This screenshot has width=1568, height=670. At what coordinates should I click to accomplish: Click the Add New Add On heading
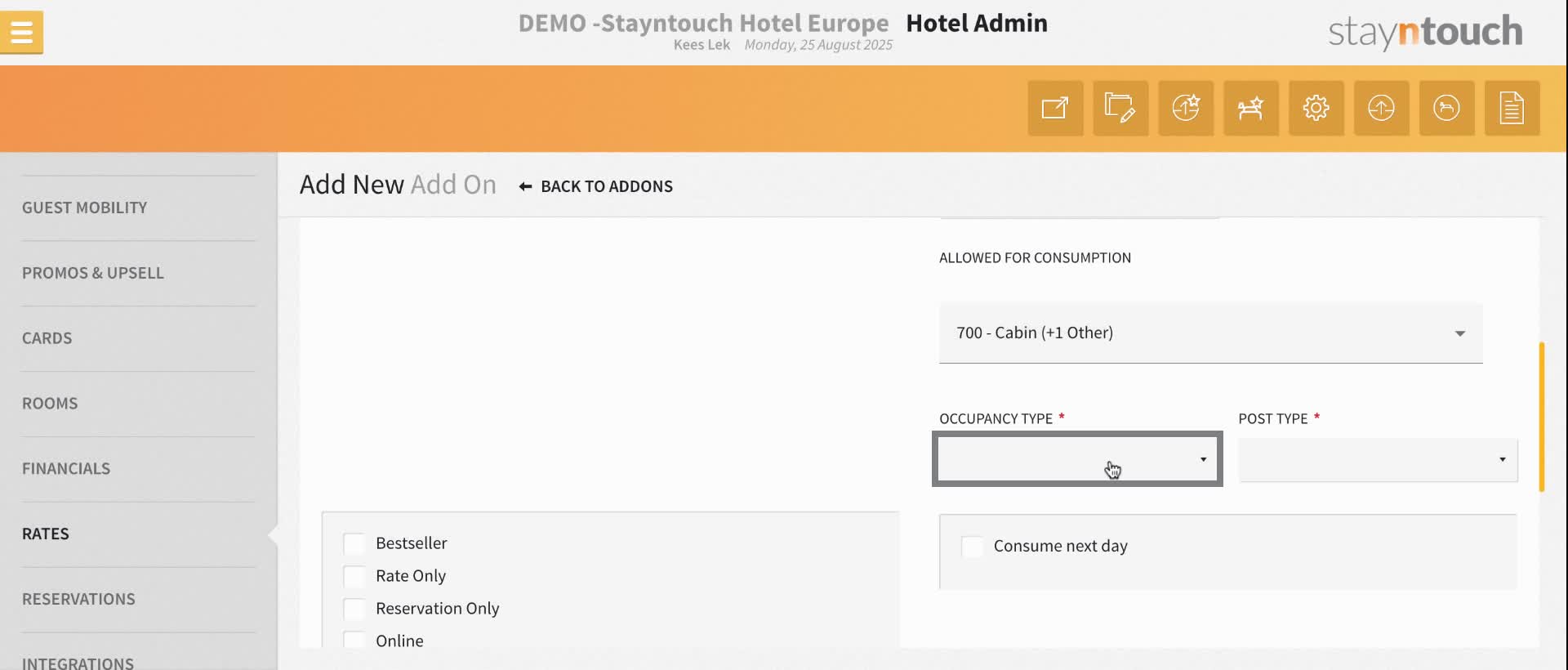(x=398, y=185)
